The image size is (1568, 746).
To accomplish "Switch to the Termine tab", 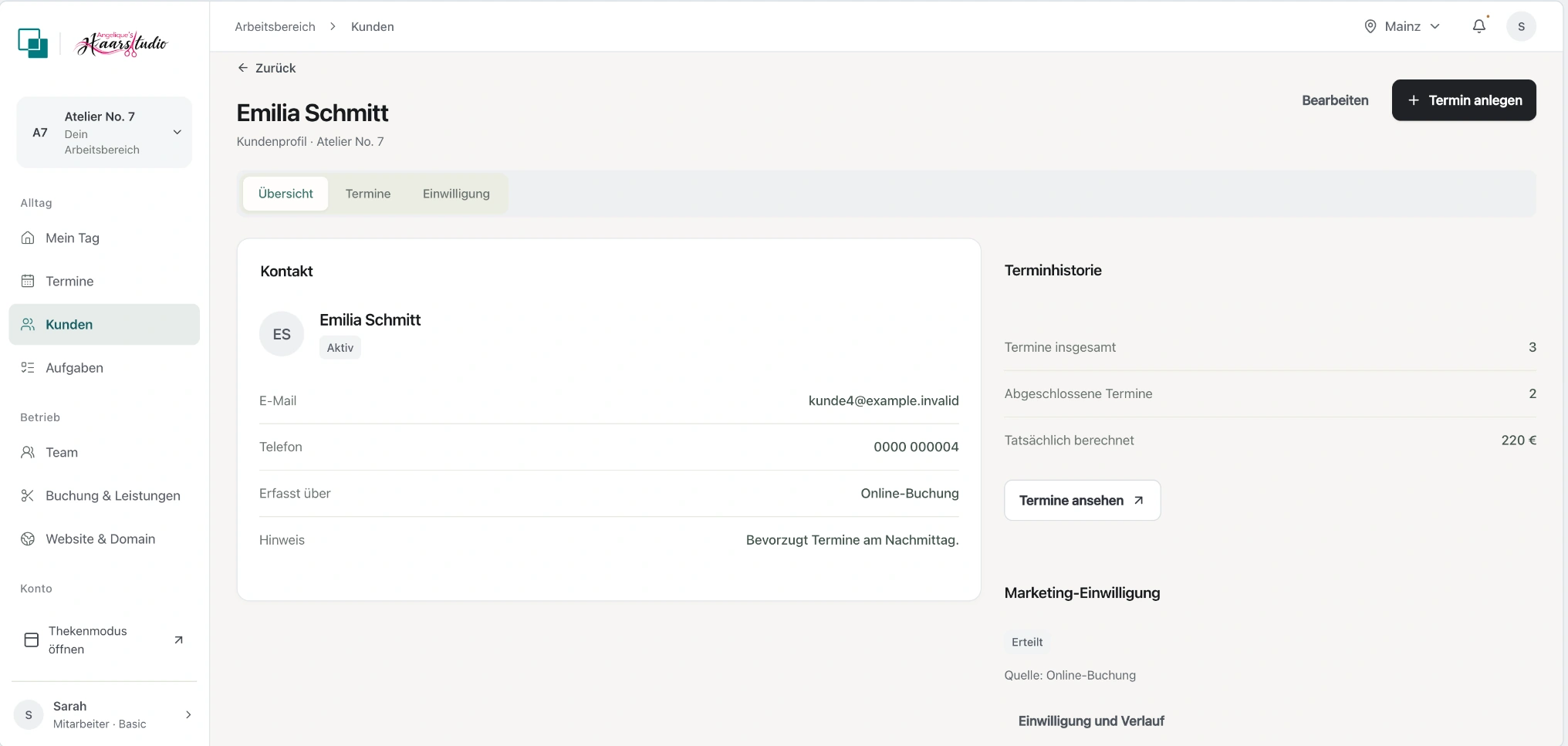I will tap(368, 194).
